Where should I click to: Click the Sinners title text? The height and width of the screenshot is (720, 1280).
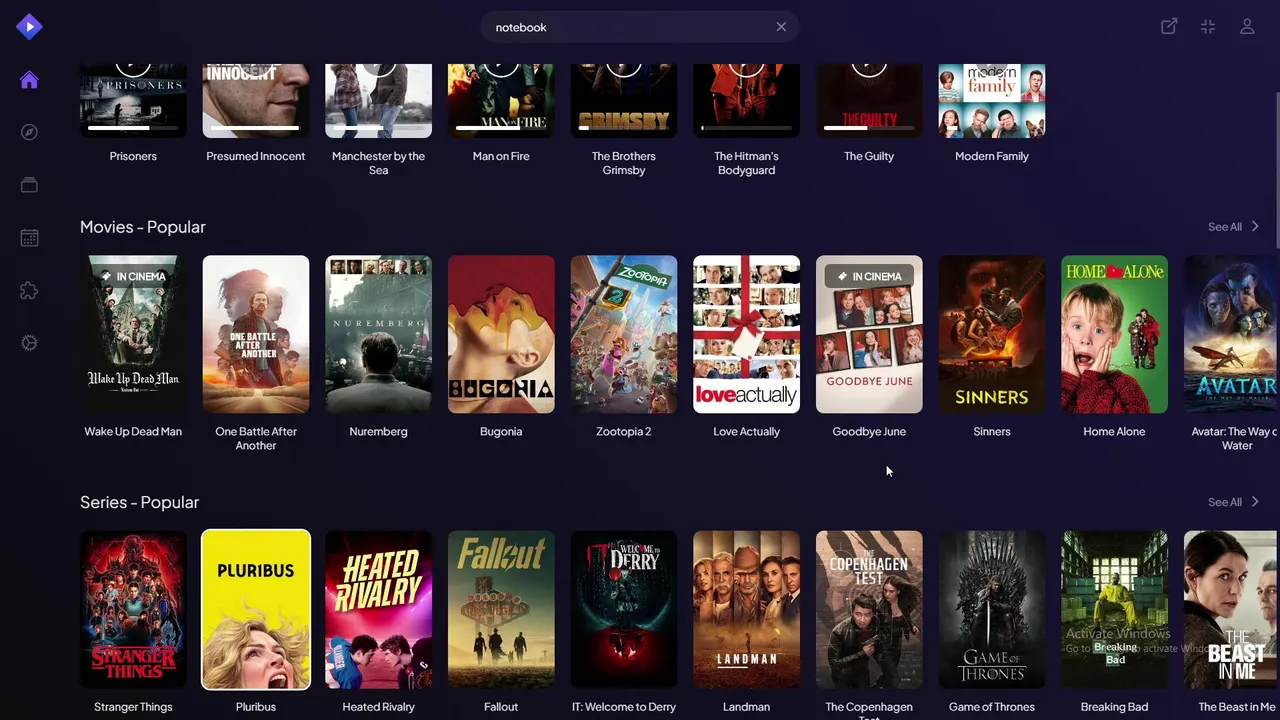click(x=992, y=432)
